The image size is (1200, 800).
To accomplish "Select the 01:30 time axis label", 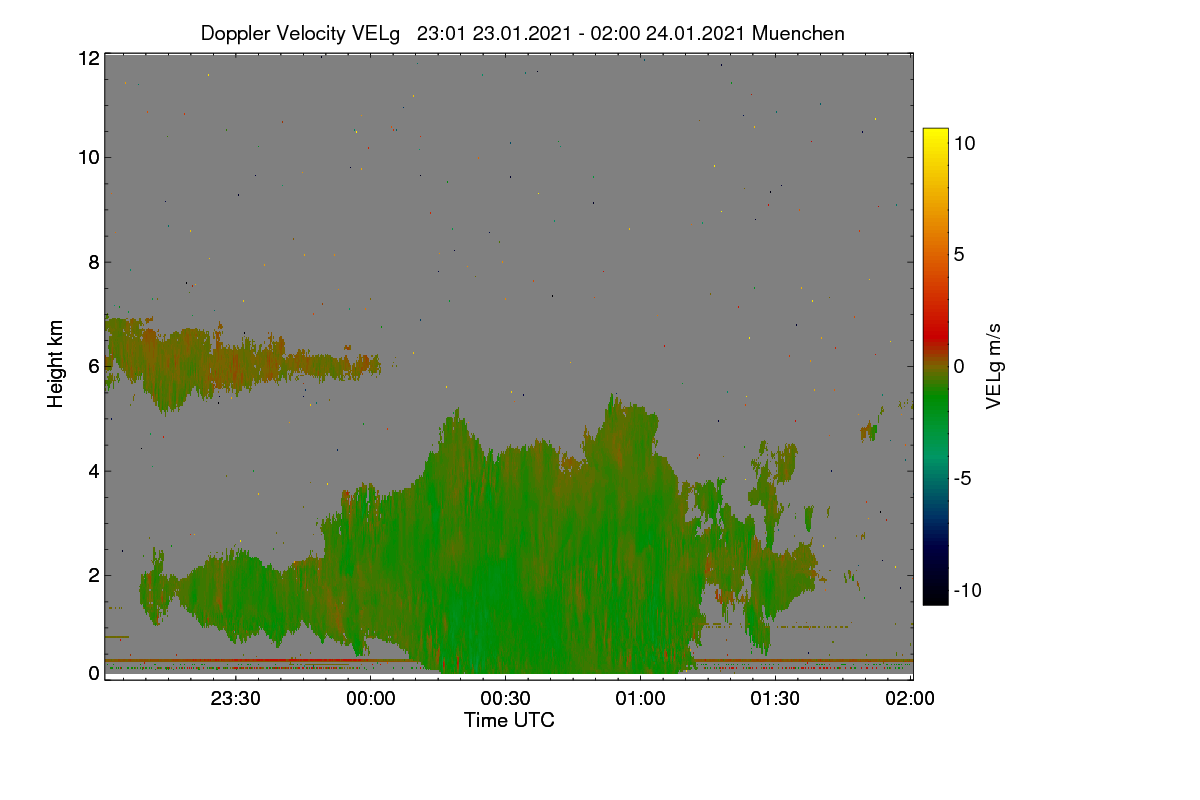I will click(775, 699).
